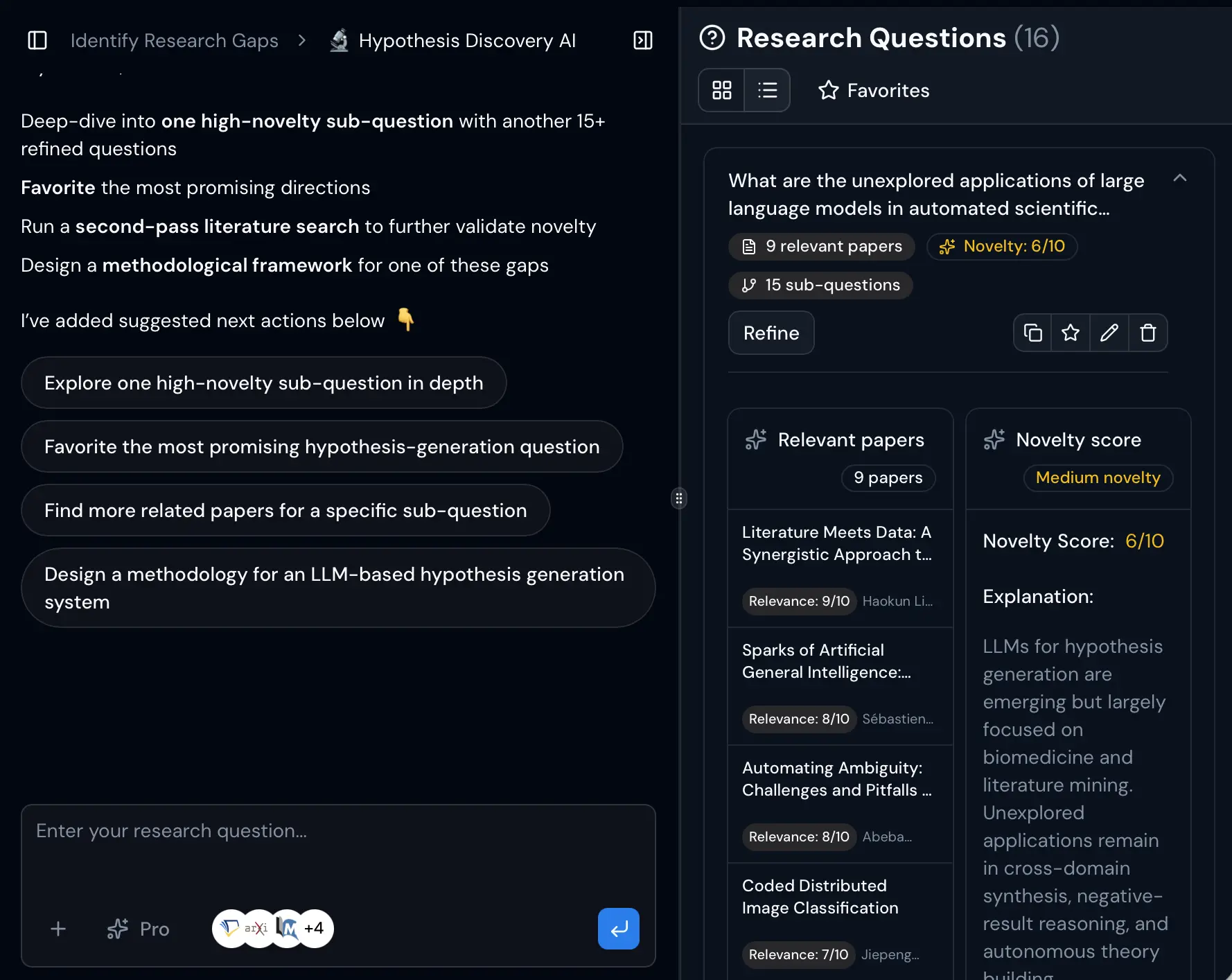The image size is (1232, 980).
Task: Expand the 15 sub-questions badge
Action: click(x=820, y=285)
